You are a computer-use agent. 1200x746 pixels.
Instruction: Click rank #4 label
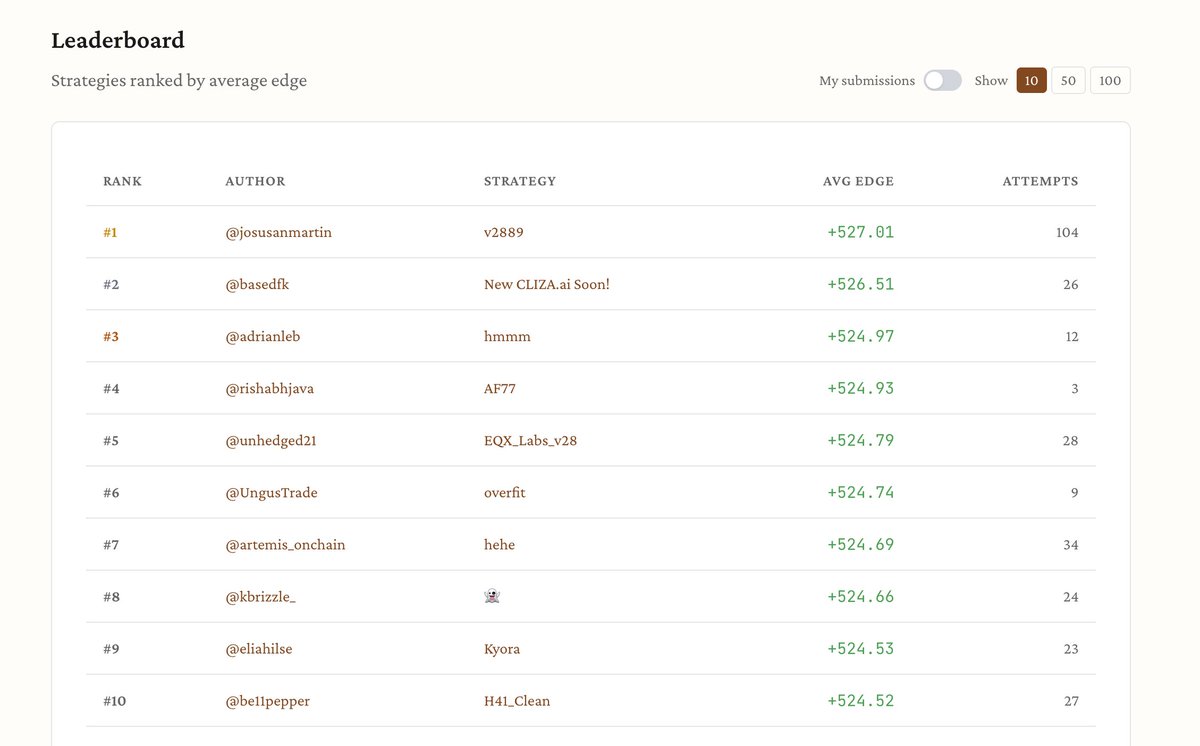[111, 388]
